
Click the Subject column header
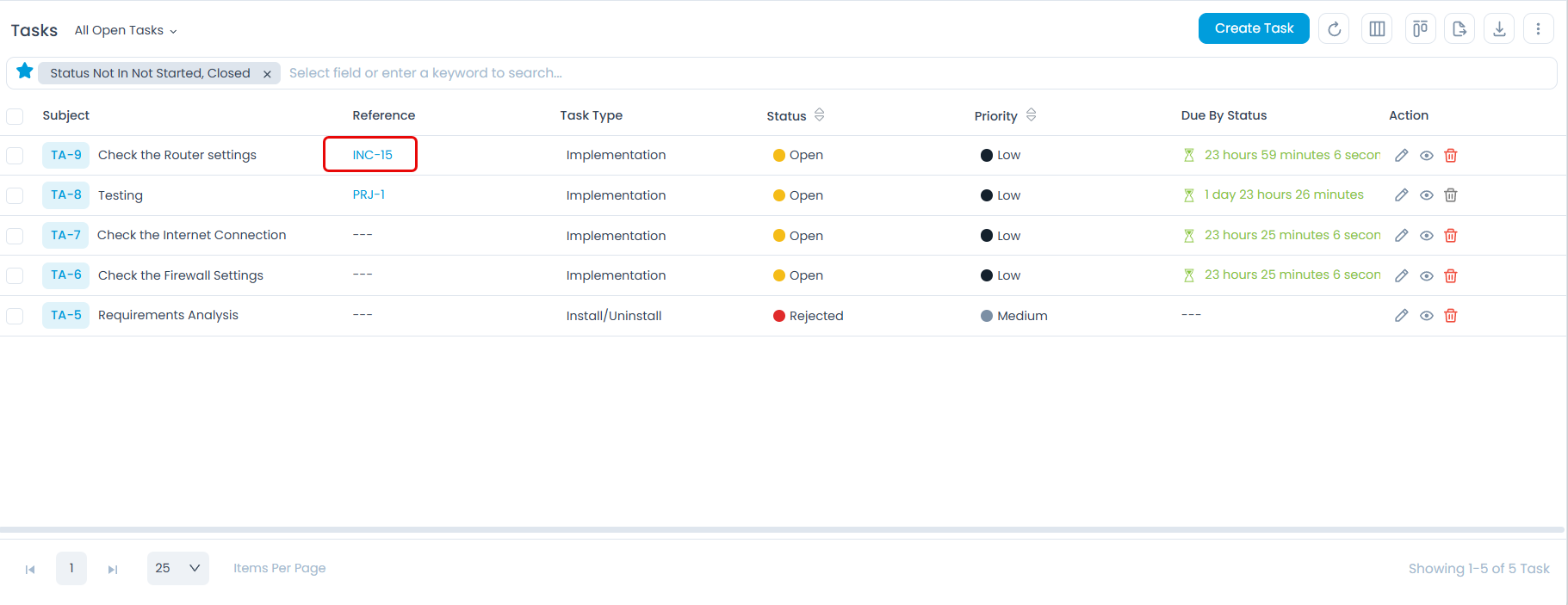[x=65, y=115]
